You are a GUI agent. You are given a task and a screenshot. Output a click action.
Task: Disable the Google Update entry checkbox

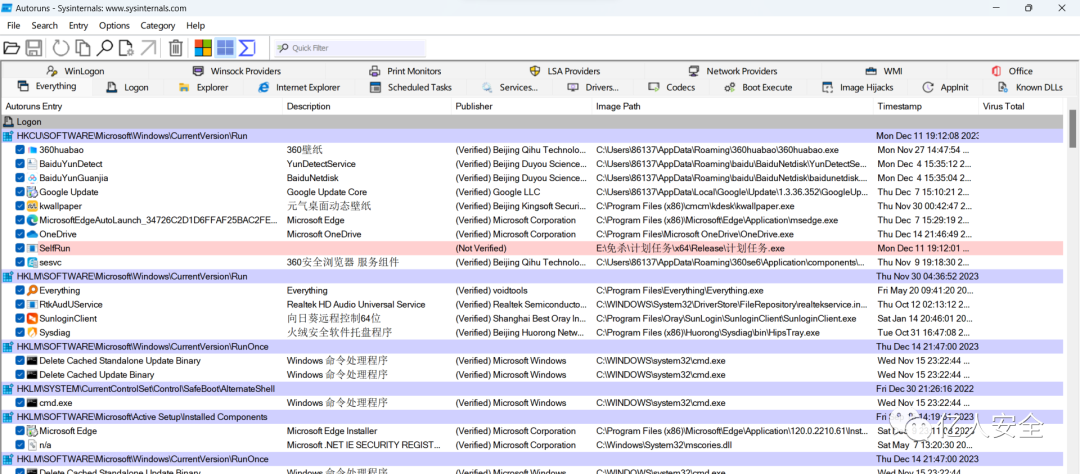(x=20, y=192)
